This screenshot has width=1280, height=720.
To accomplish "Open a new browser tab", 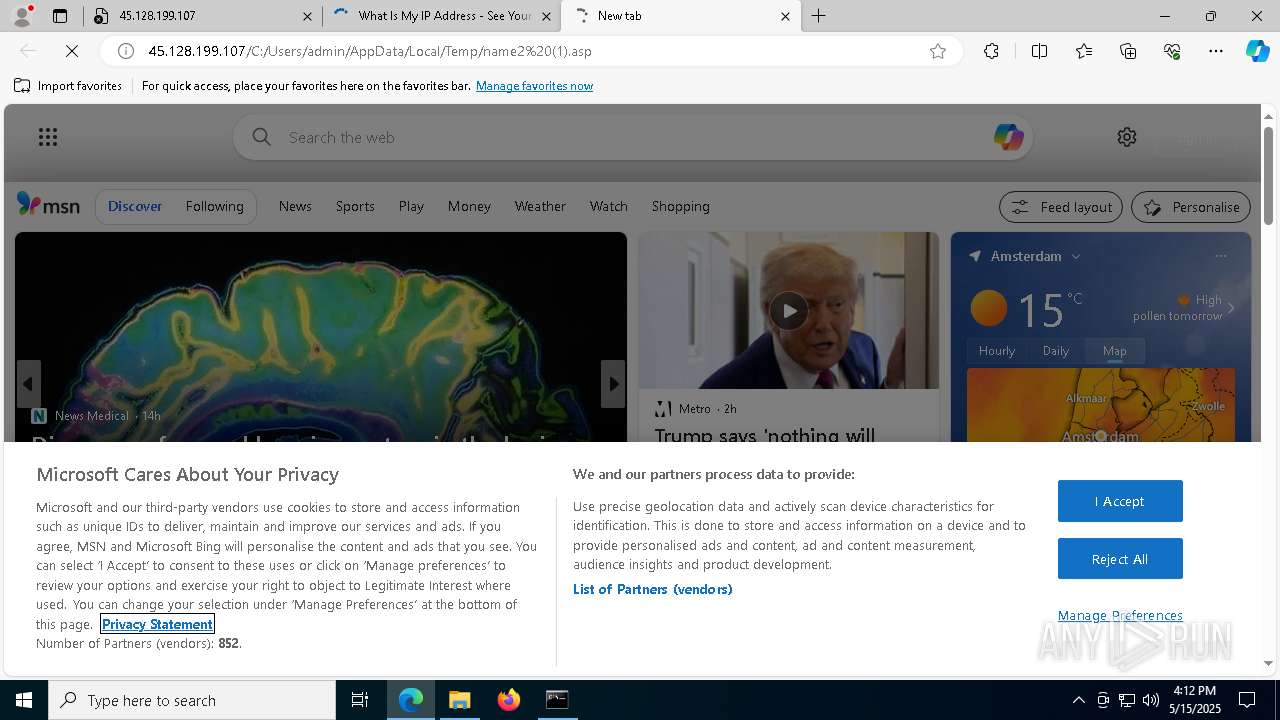I will coord(818,16).
